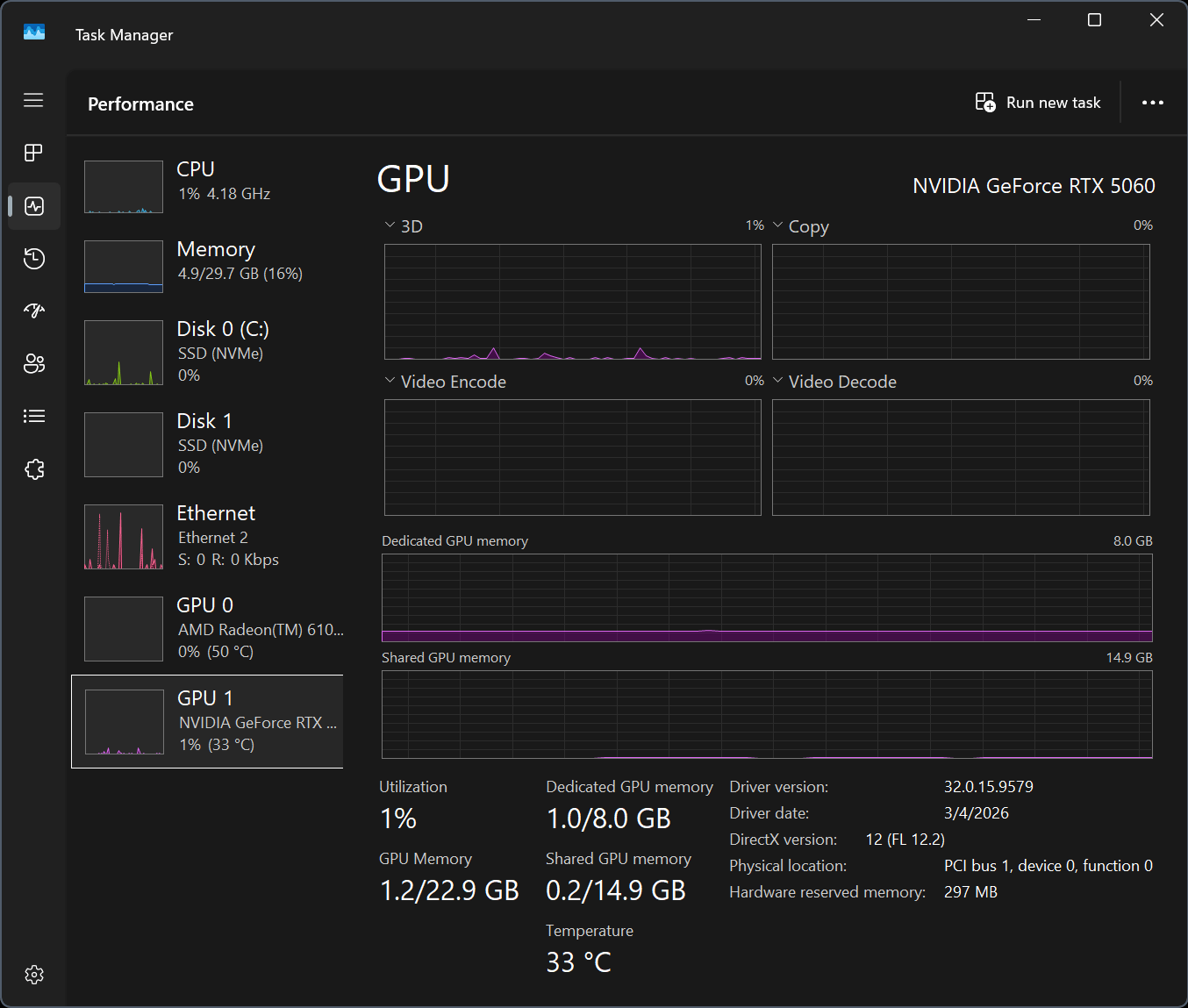Click the 14.9 GB shared memory scale label
The image size is (1188, 1008).
coord(1129,657)
